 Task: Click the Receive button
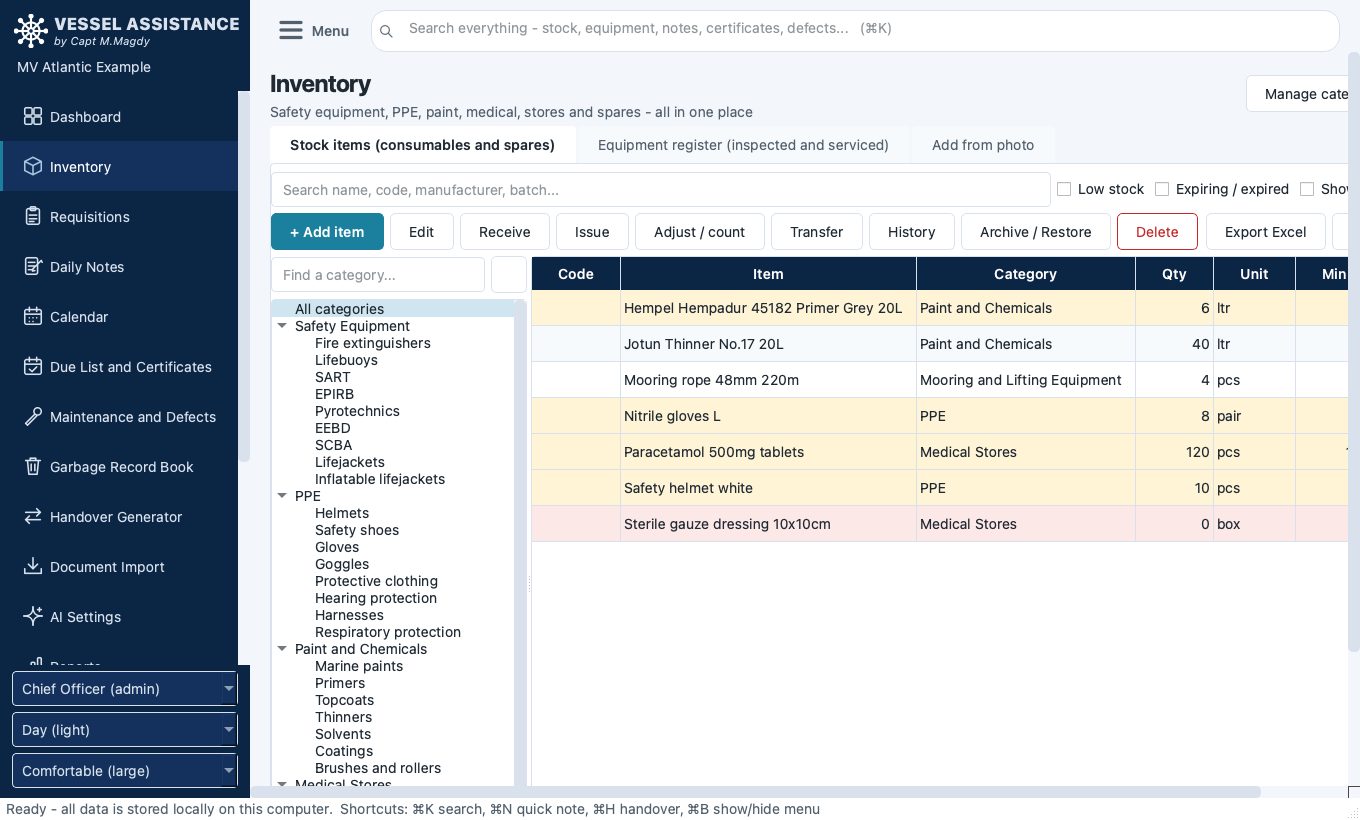[x=505, y=232]
